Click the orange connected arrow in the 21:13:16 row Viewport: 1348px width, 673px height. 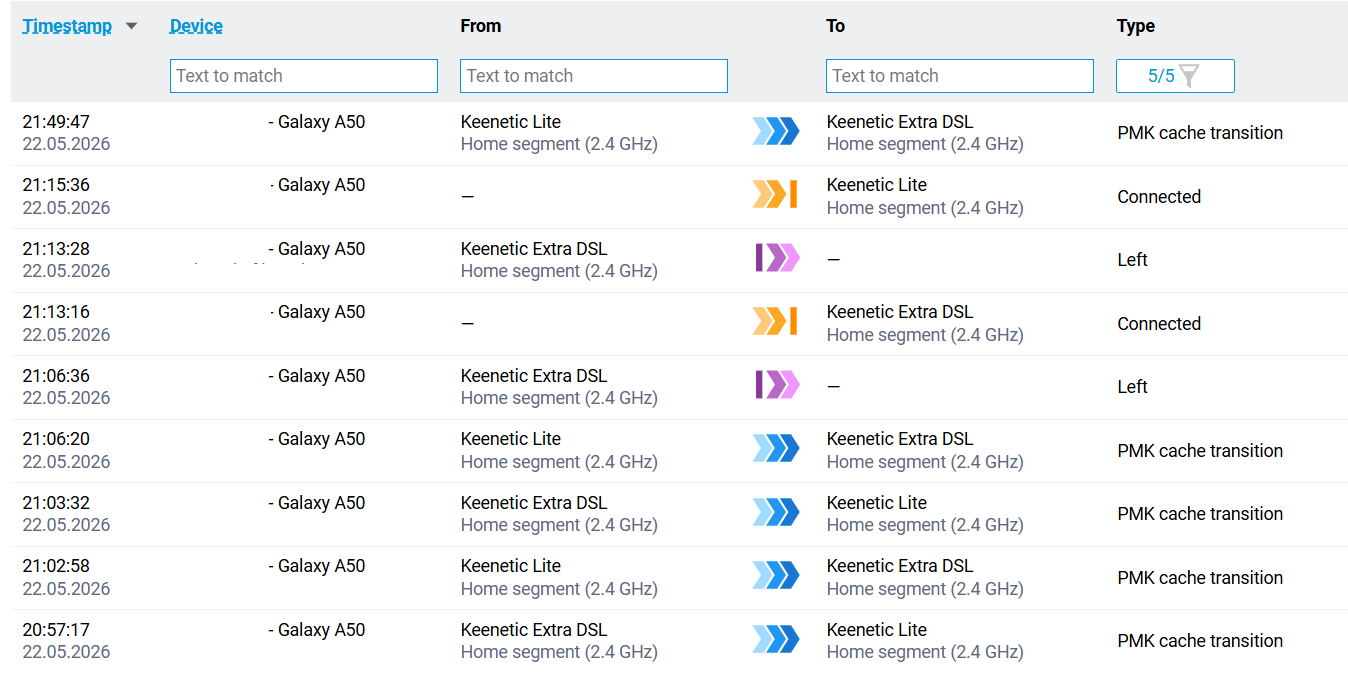(776, 322)
